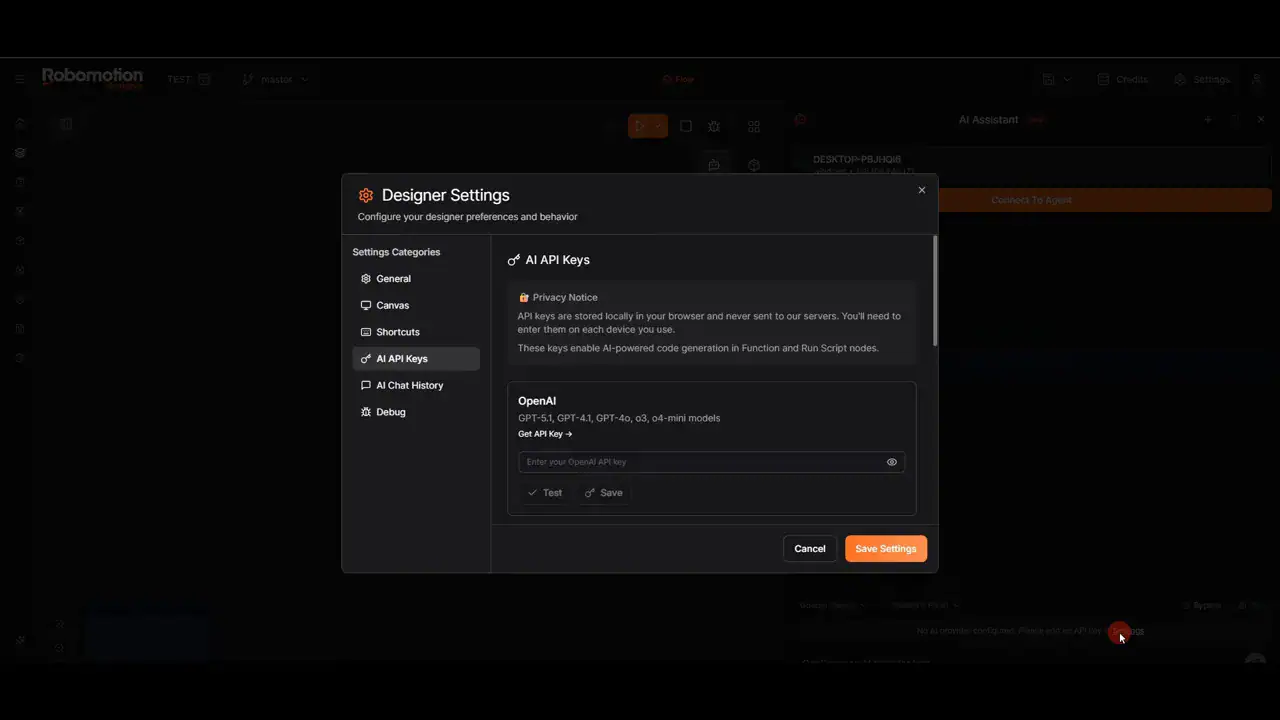Click the stop square icon in the toolbar

685,126
